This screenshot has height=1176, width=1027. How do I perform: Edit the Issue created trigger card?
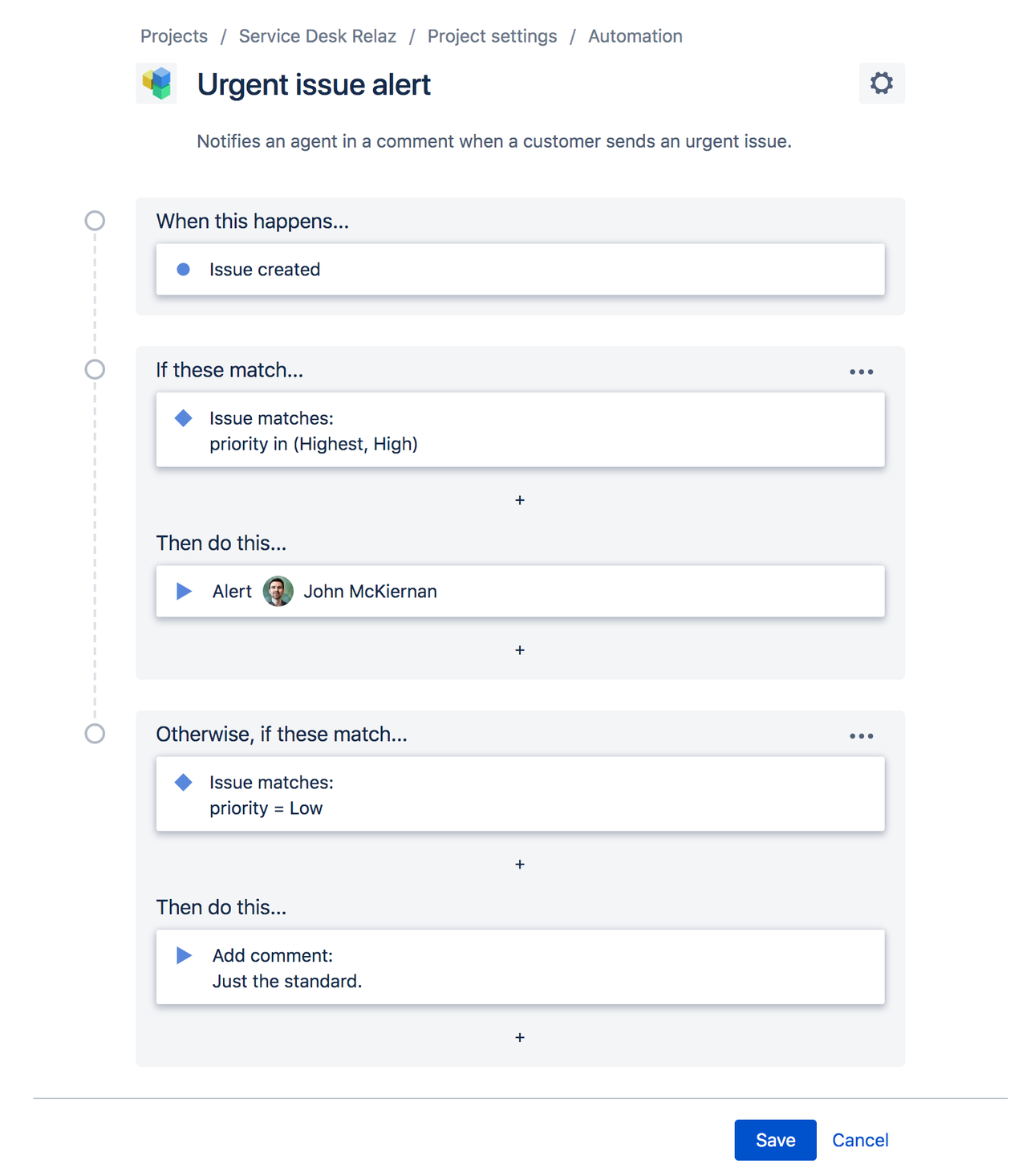point(520,270)
